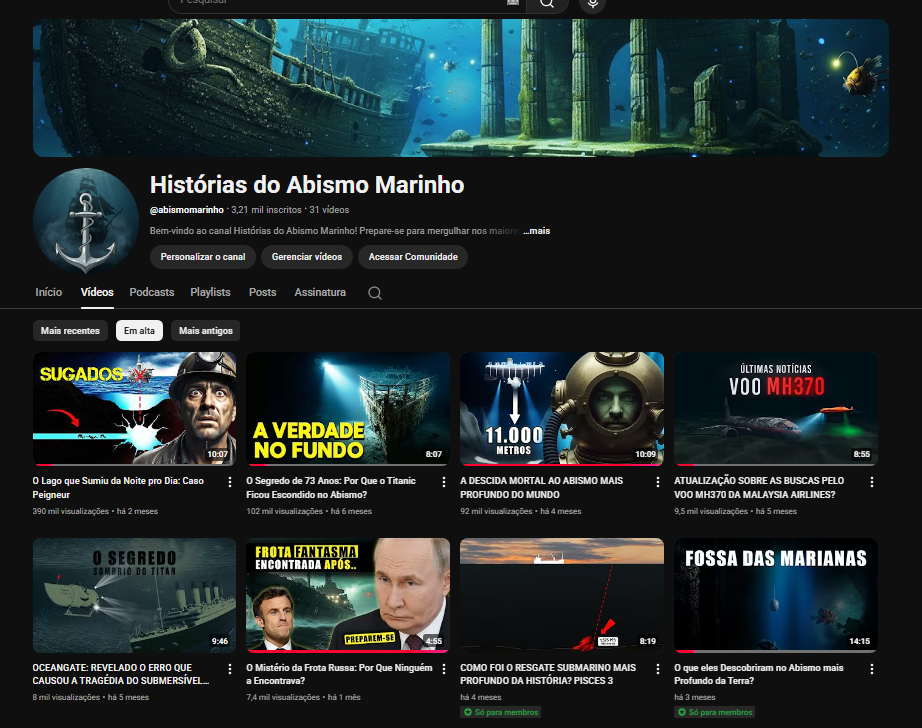Open title Atualização Sobre as Buscas MH370

tap(759, 488)
